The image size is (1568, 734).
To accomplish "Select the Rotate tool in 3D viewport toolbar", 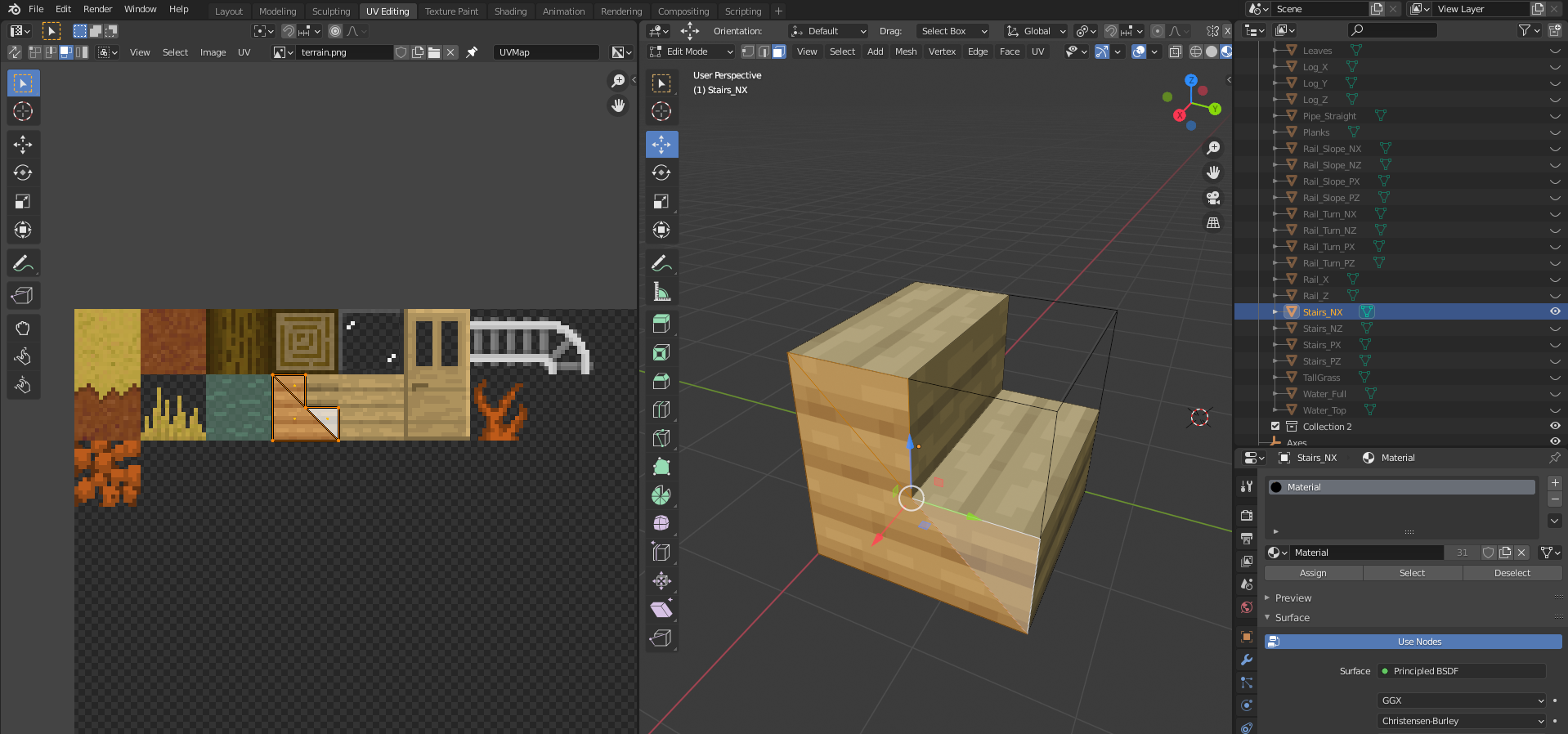I will (x=661, y=173).
